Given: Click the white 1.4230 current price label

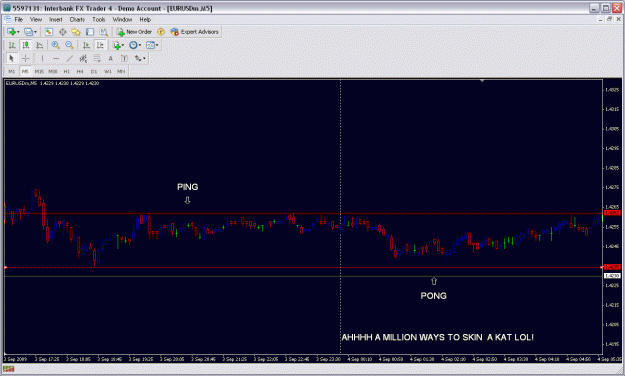Looking at the screenshot, I should pos(612,276).
